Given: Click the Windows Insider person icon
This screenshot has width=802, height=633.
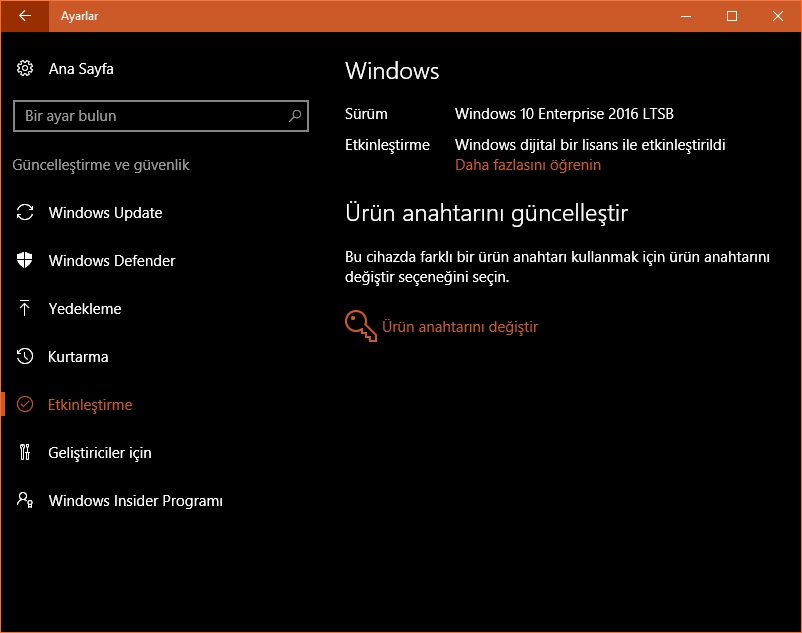Looking at the screenshot, I should 25,500.
